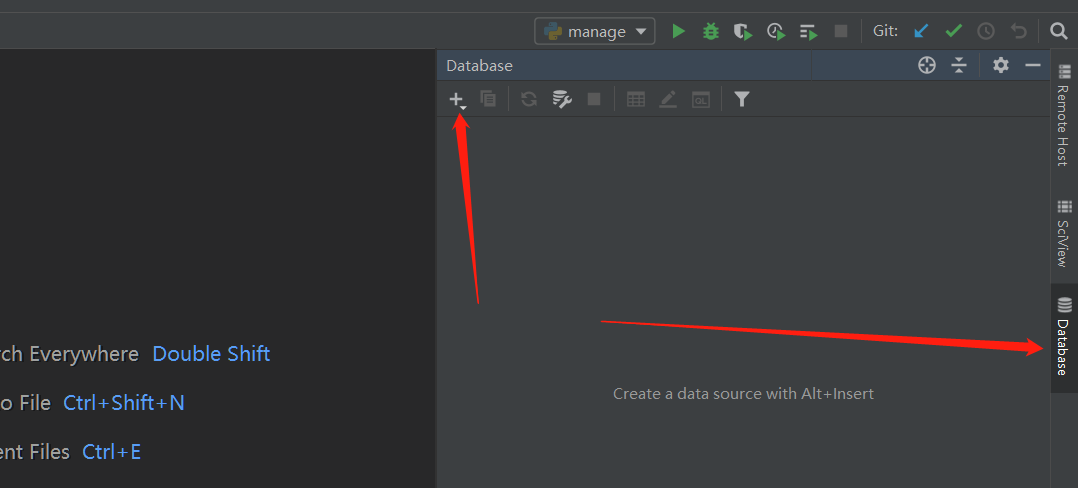Screen dimensions: 1078x488
Task: Click 'Create a data source with Alt+Insert' text
Action: 743,394
